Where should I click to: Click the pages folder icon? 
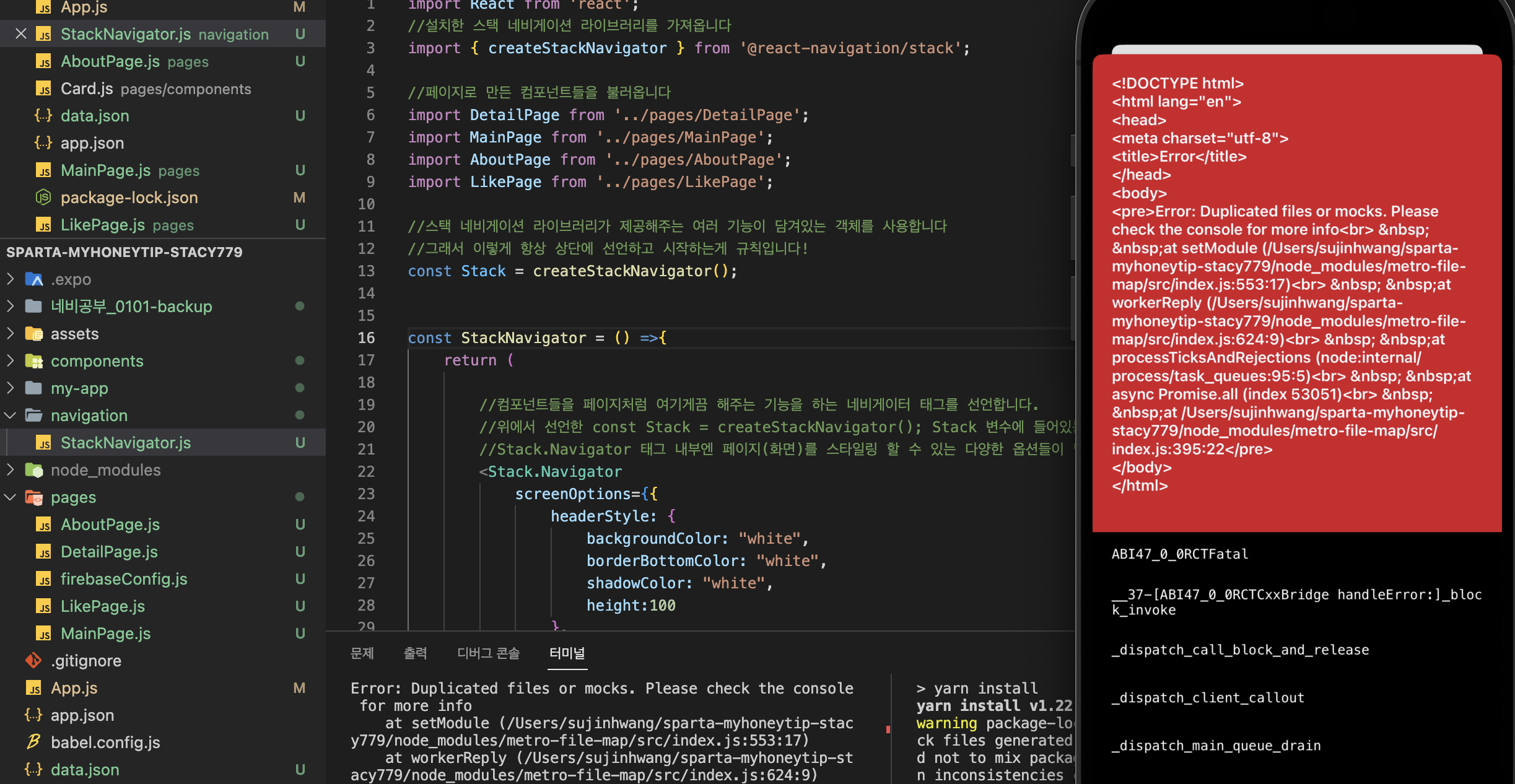click(x=34, y=497)
